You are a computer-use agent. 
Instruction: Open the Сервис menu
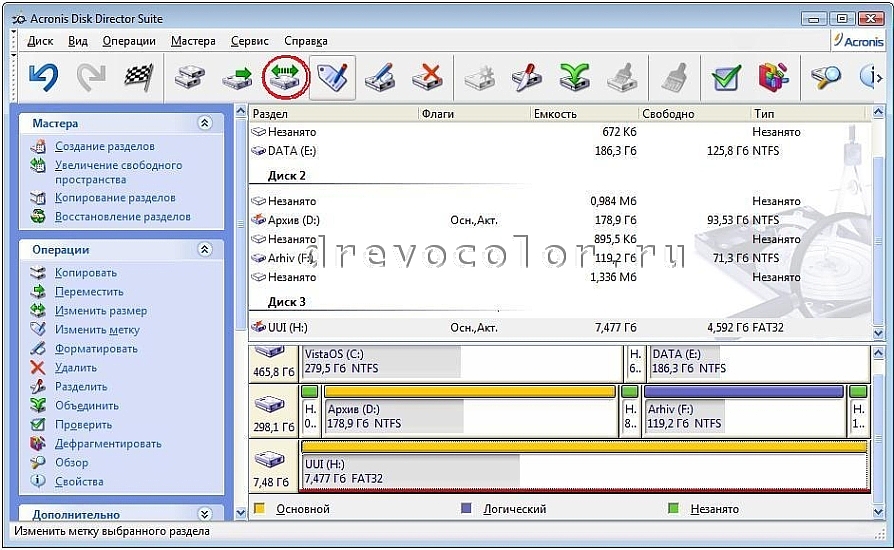pos(250,41)
